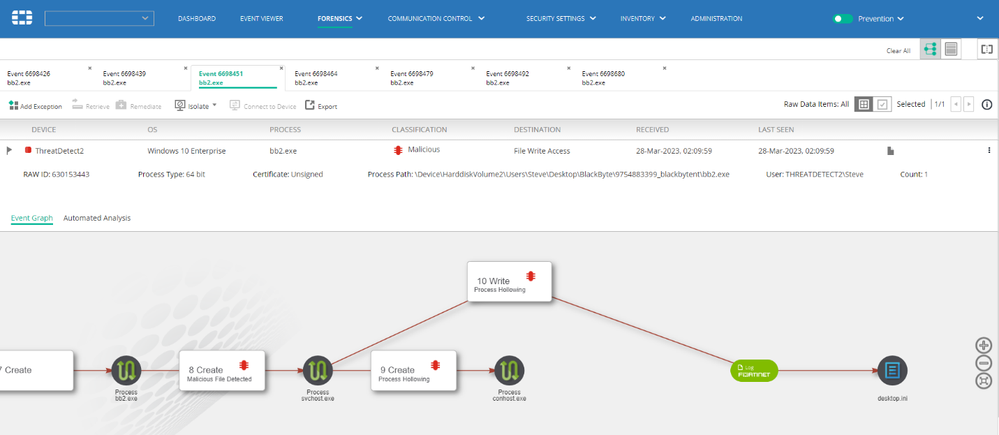Open the row document icon for ThreatDetect2
This screenshot has height=435, width=999.
(891, 151)
